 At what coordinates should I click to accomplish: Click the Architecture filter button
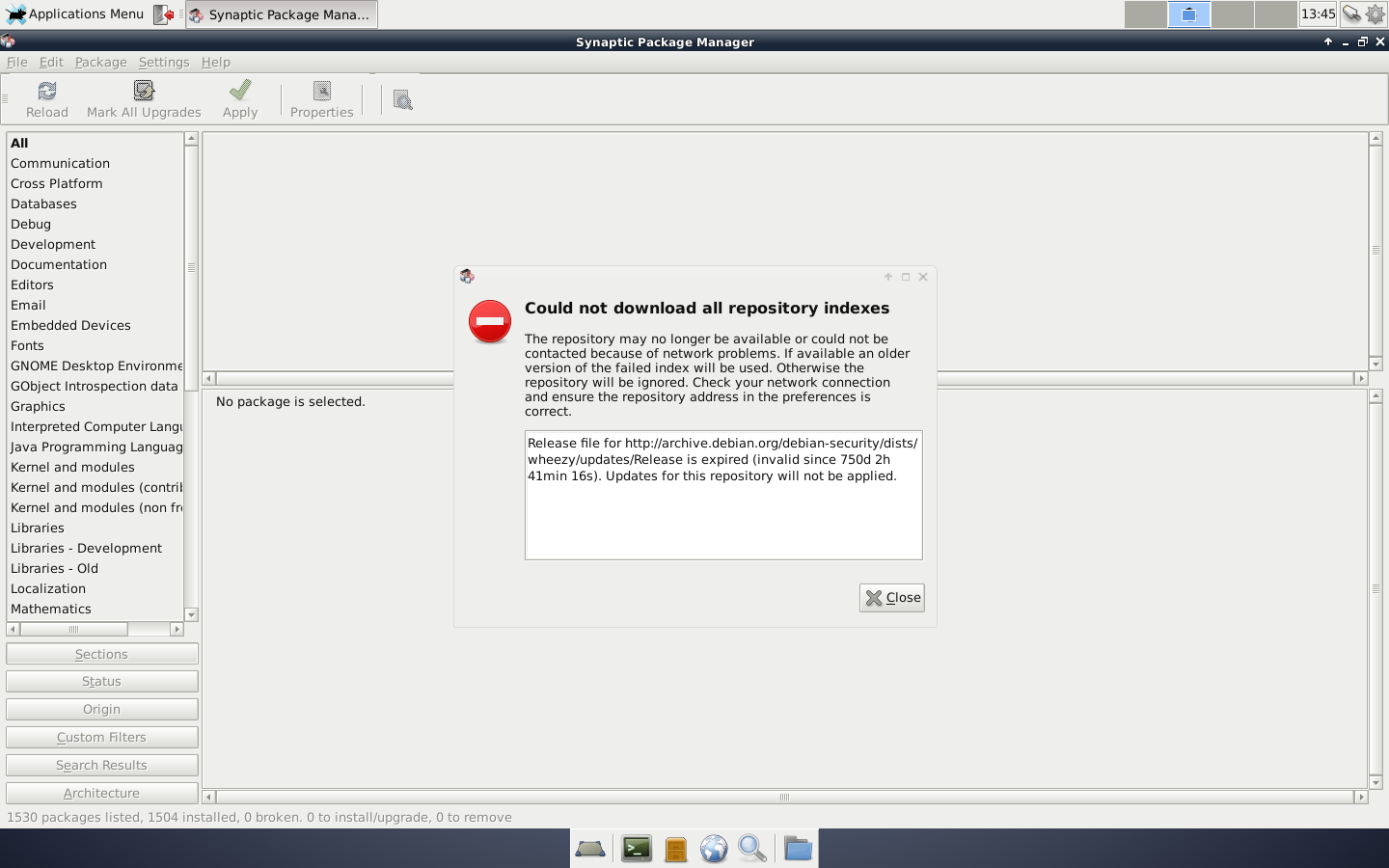pos(102,793)
